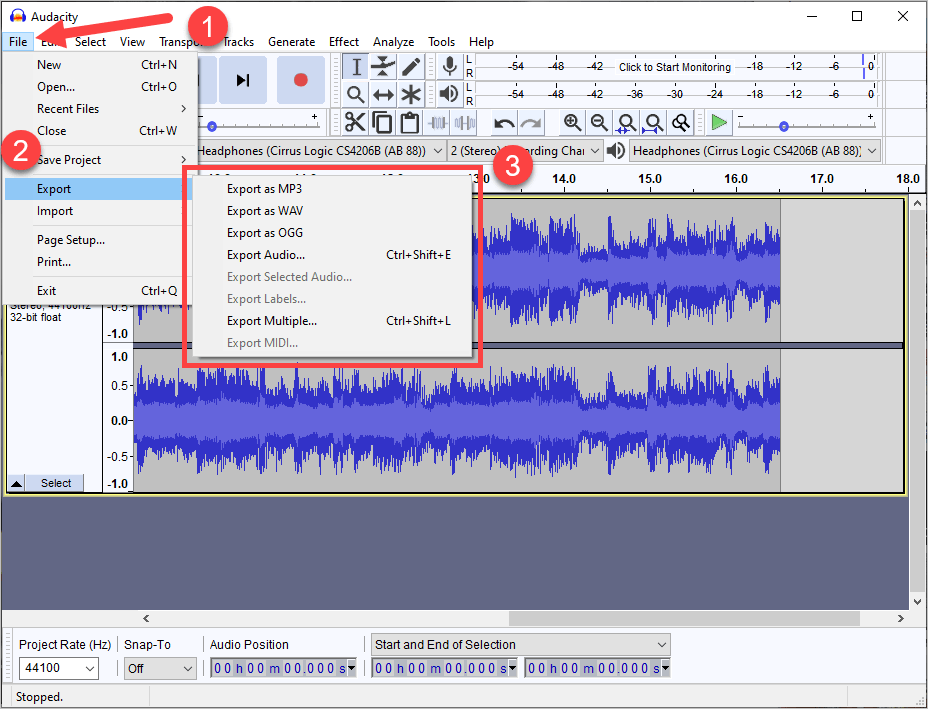The width and height of the screenshot is (928, 709).
Task: Open the recording device Headphones dropdown
Action: click(438, 151)
